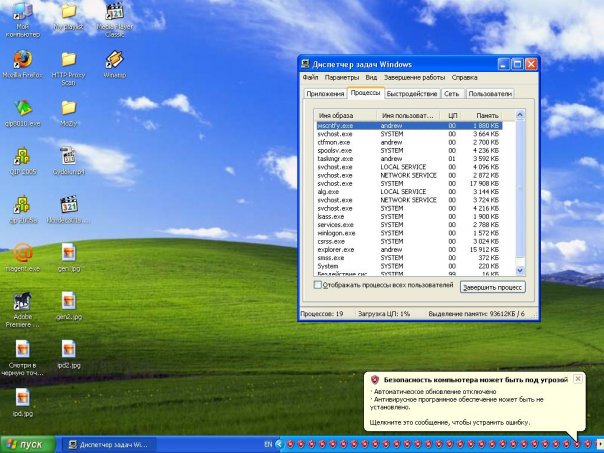Open the gen2.jpg file on desktop

pos(68,300)
